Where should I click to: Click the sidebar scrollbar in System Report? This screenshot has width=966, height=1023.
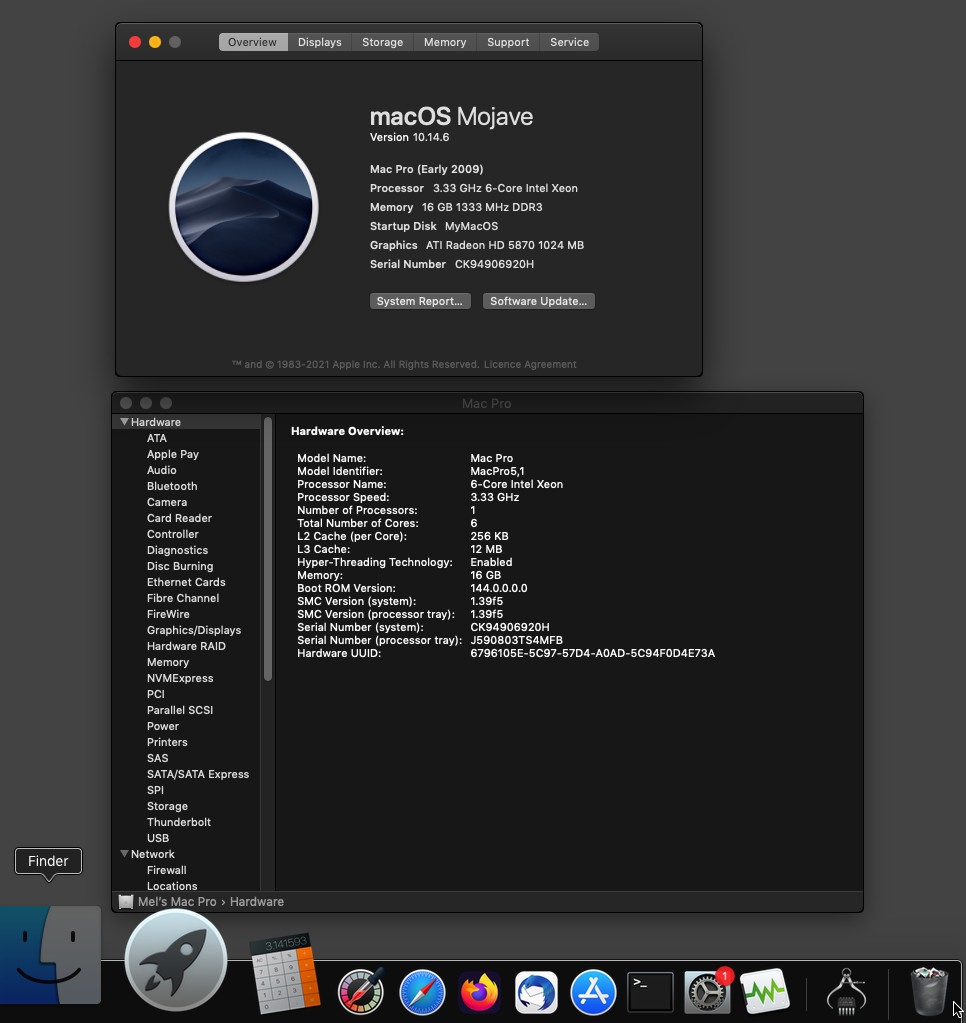(x=267, y=549)
